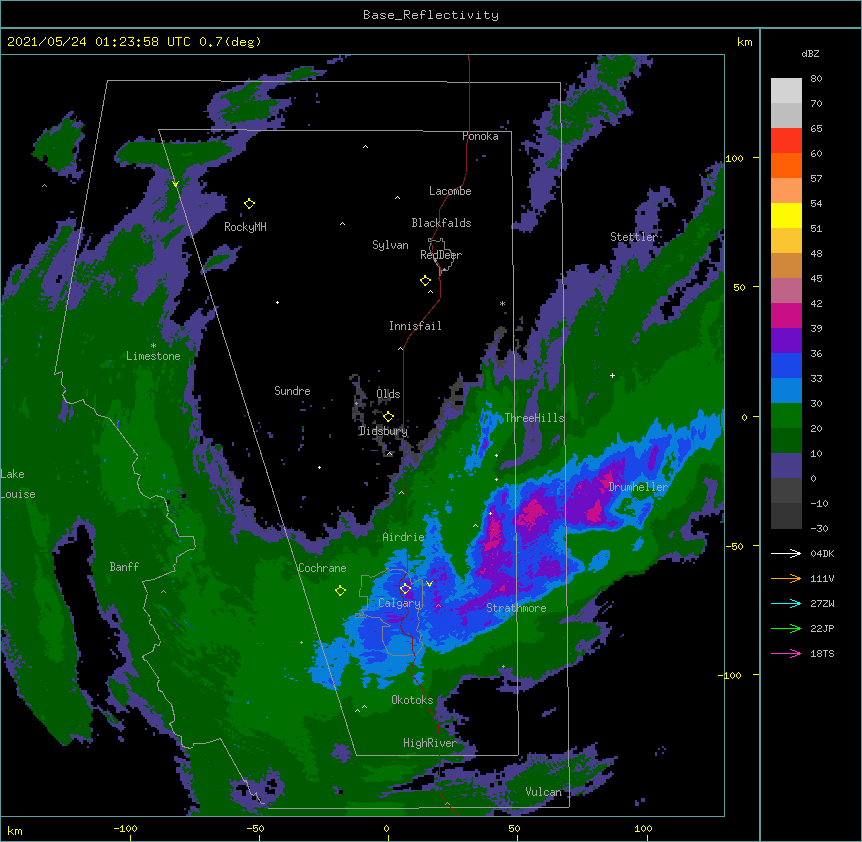The width and height of the screenshot is (862, 842).
Task: Click the Didsbury label
Action: coord(383,431)
